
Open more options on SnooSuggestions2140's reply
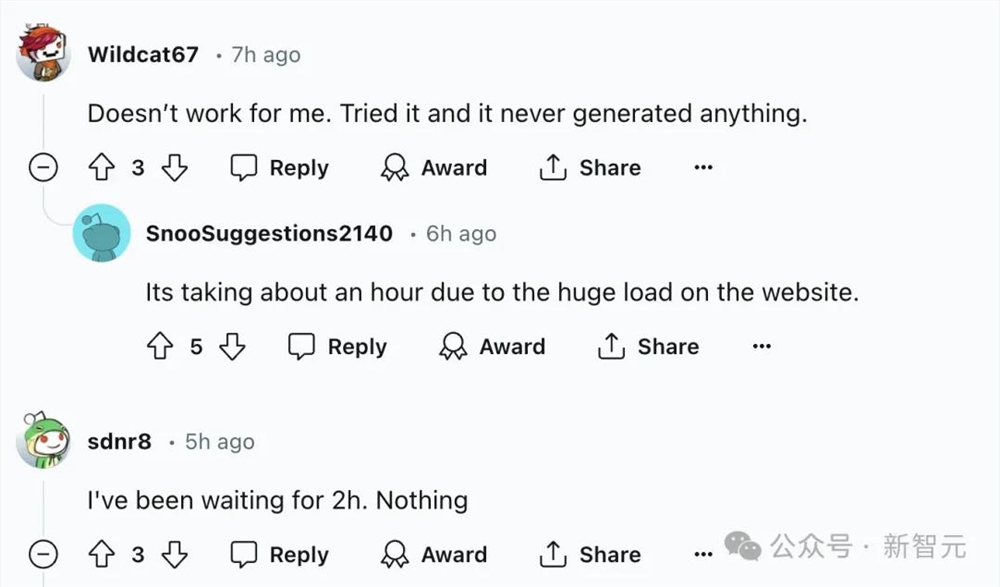click(761, 347)
